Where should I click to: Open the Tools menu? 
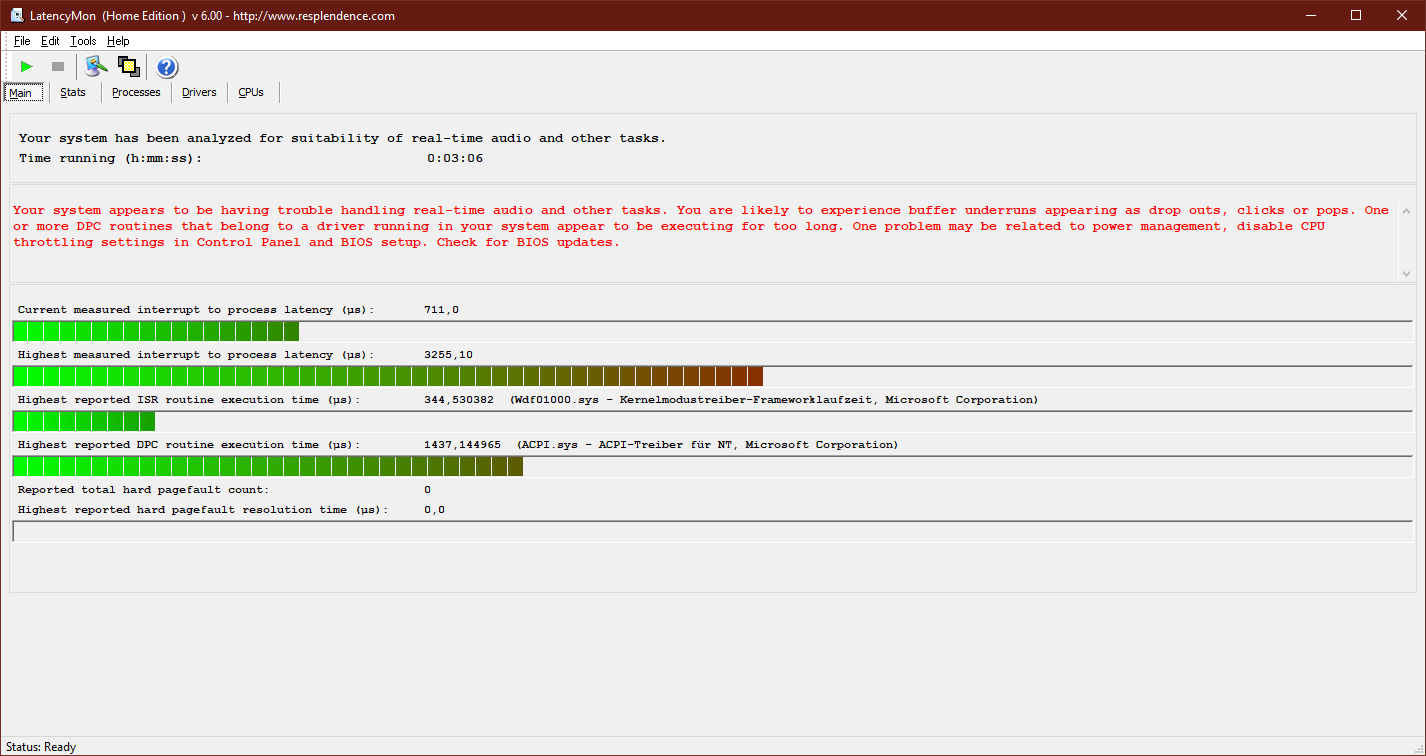pos(83,41)
